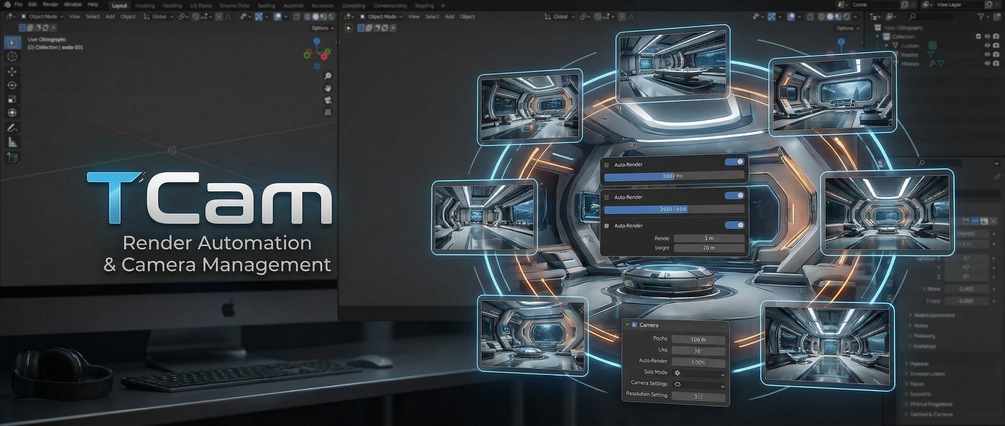
Task: Click the Veight 20 m value field
Action: (709, 248)
